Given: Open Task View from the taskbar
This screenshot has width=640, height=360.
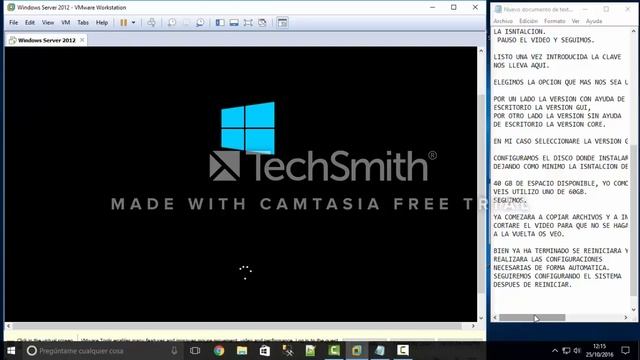Looking at the screenshot, I should (x=195, y=351).
